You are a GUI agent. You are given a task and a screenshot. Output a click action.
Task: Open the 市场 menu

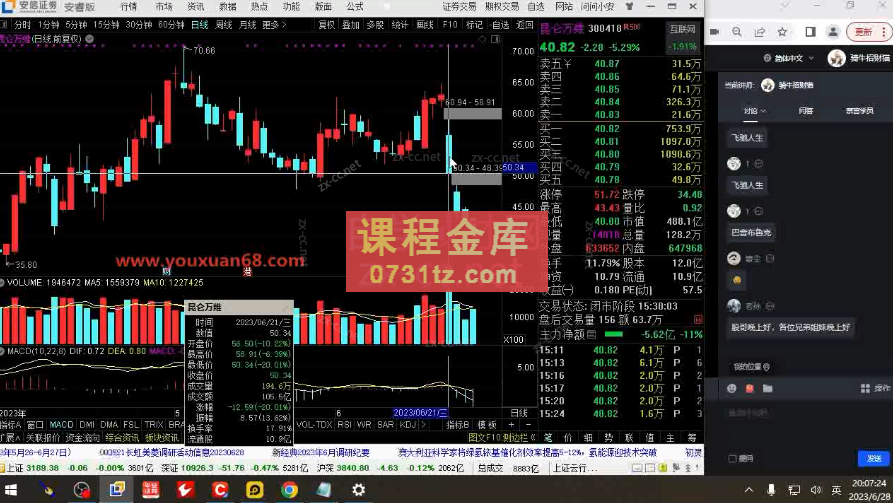point(163,6)
